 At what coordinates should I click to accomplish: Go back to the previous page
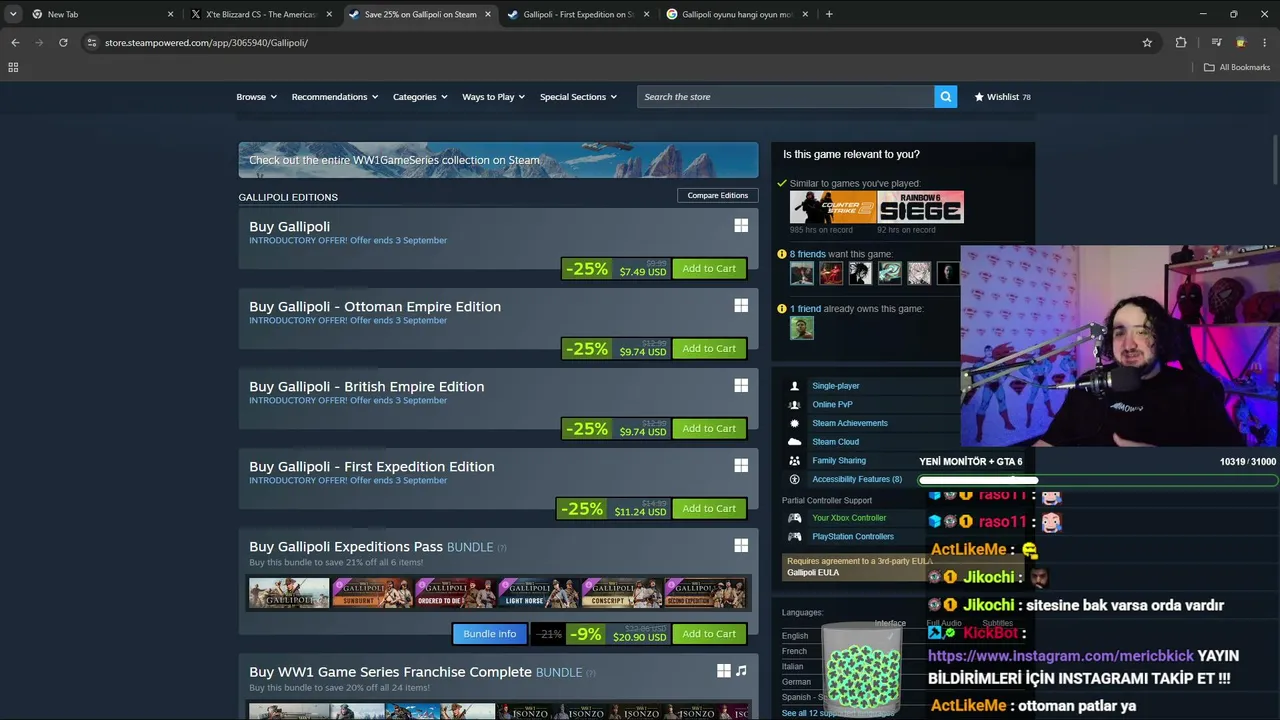[x=15, y=43]
